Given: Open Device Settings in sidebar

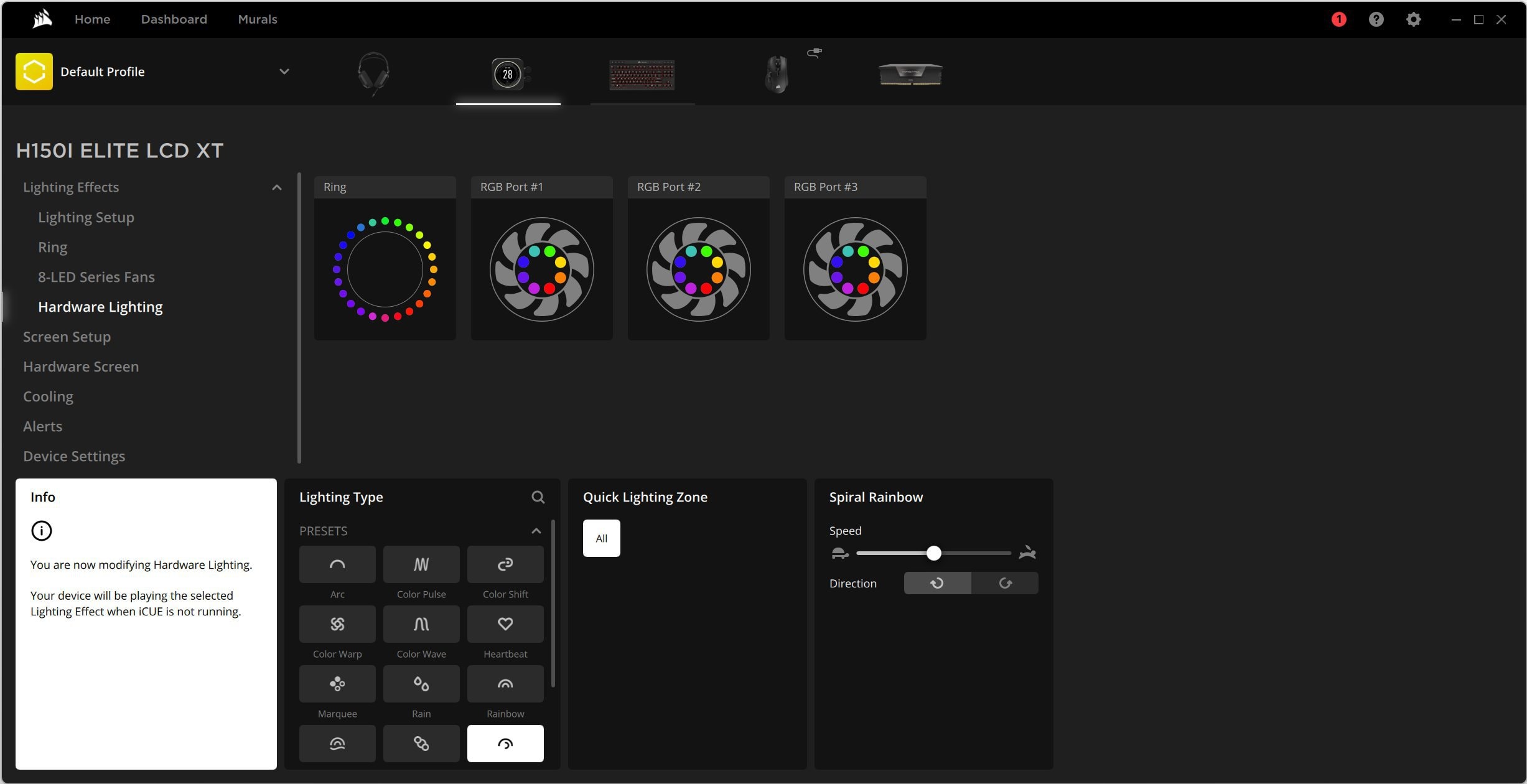Looking at the screenshot, I should point(74,456).
